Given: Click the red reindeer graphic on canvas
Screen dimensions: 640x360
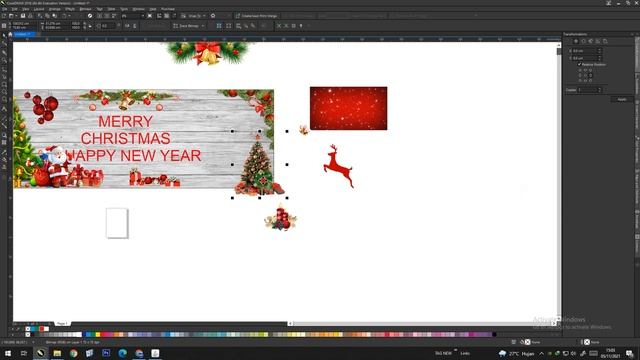Looking at the screenshot, I should pyautogui.click(x=338, y=166).
